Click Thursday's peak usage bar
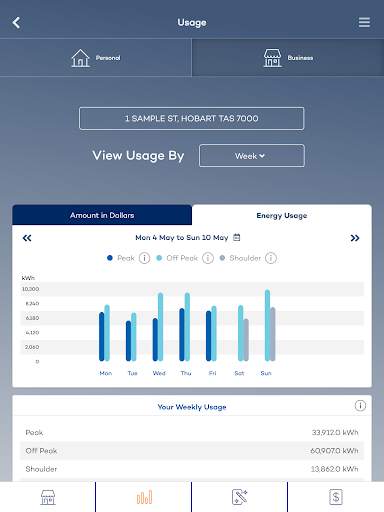The width and height of the screenshot is (384, 512). click(x=182, y=335)
